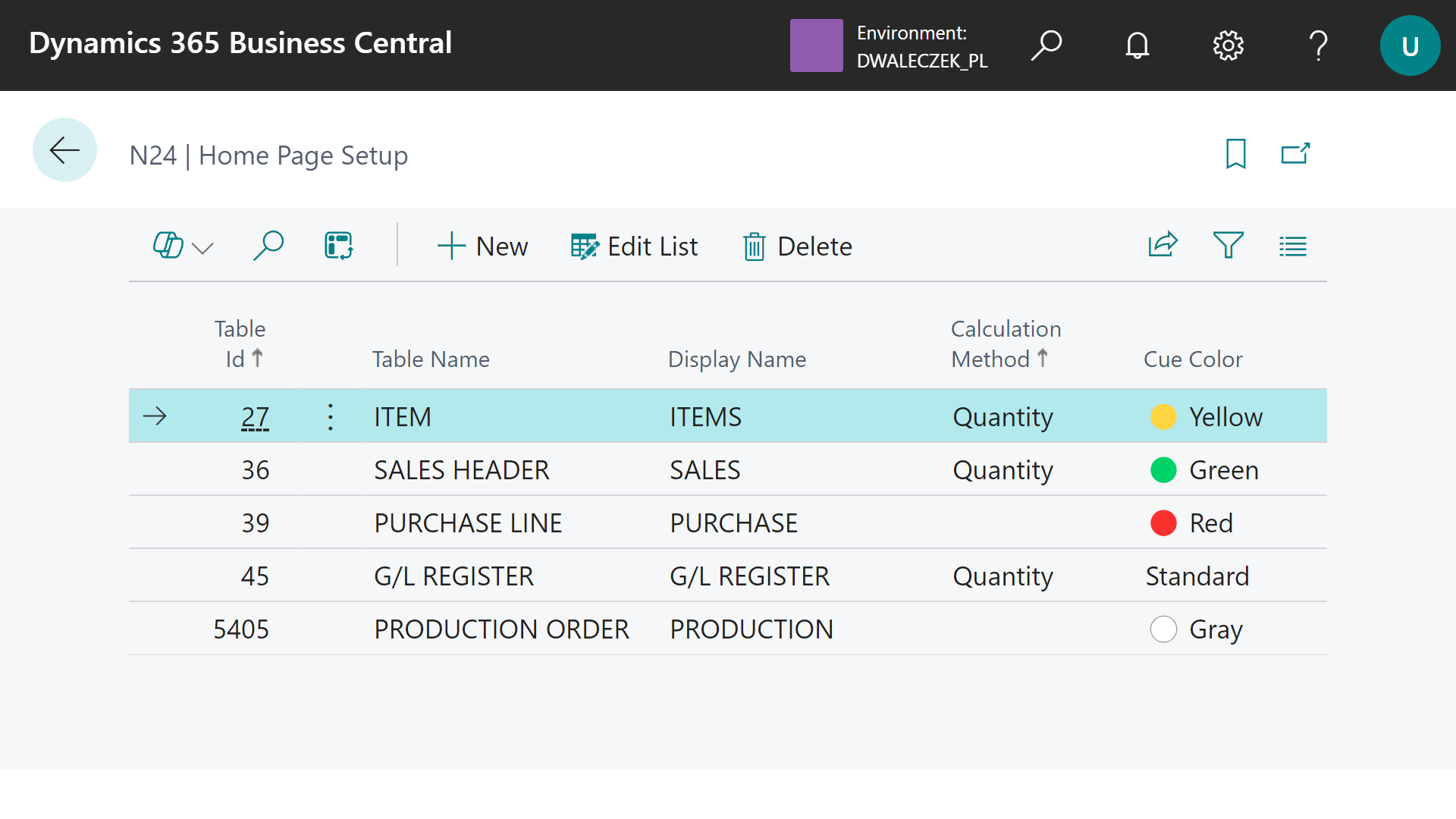The height and width of the screenshot is (819, 1456).
Task: Click the Environment DWALECZEK_PL label
Action: pyautogui.click(x=922, y=46)
